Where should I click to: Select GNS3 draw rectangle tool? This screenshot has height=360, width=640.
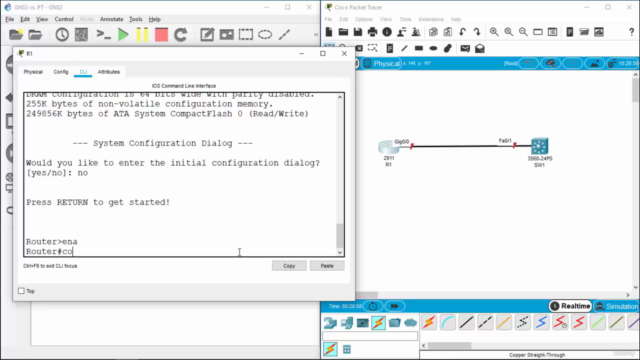(x=246, y=35)
